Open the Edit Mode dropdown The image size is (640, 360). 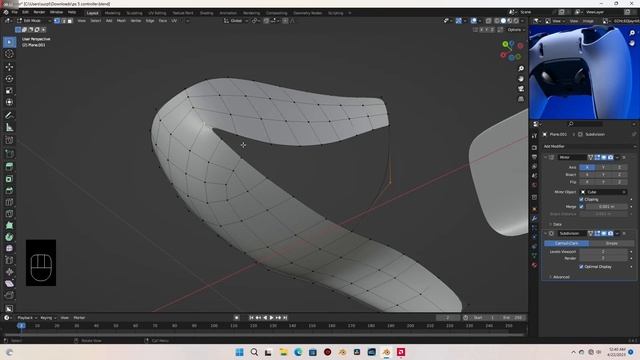33,21
